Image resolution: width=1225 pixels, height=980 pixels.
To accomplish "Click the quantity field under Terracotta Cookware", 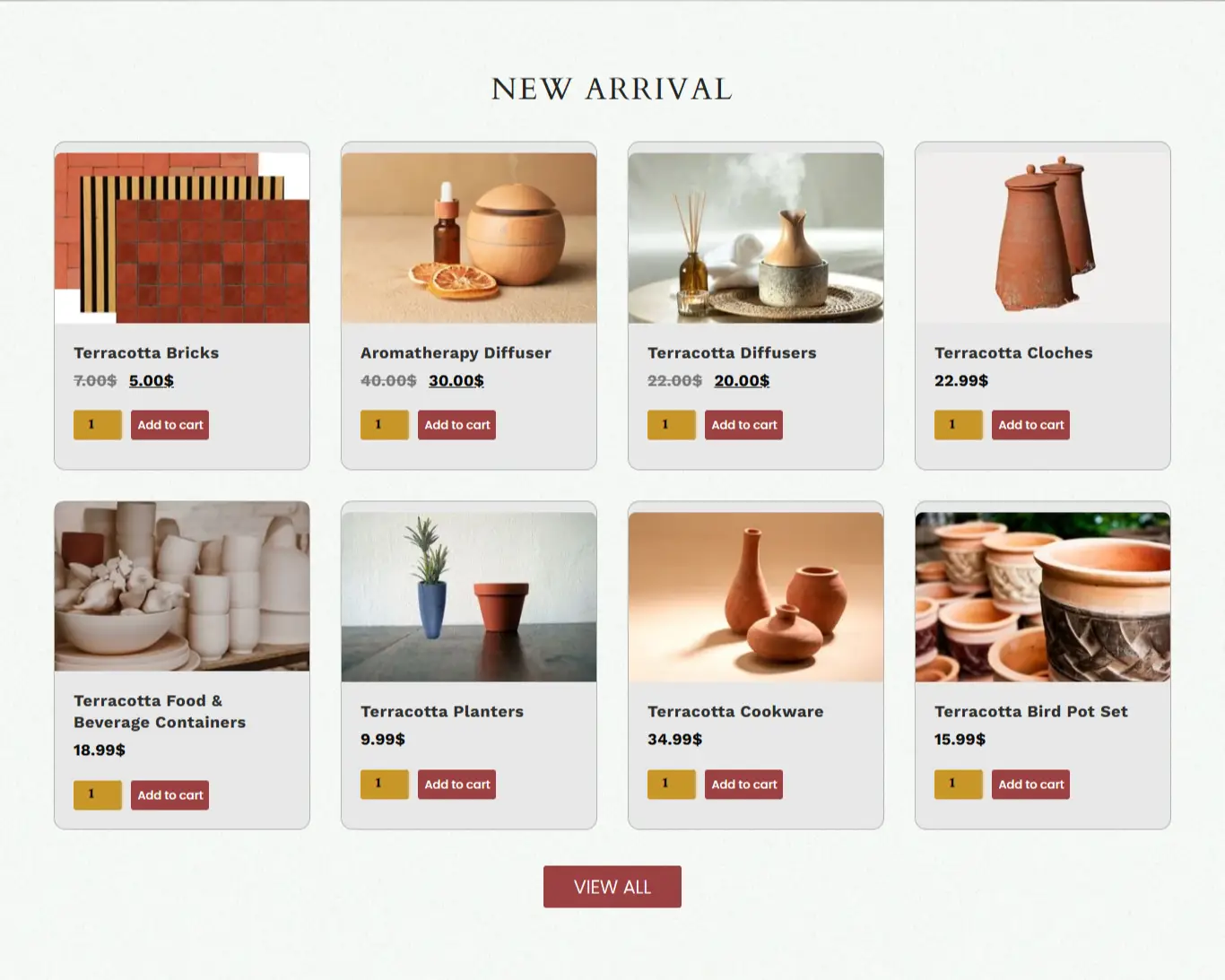I will [672, 785].
